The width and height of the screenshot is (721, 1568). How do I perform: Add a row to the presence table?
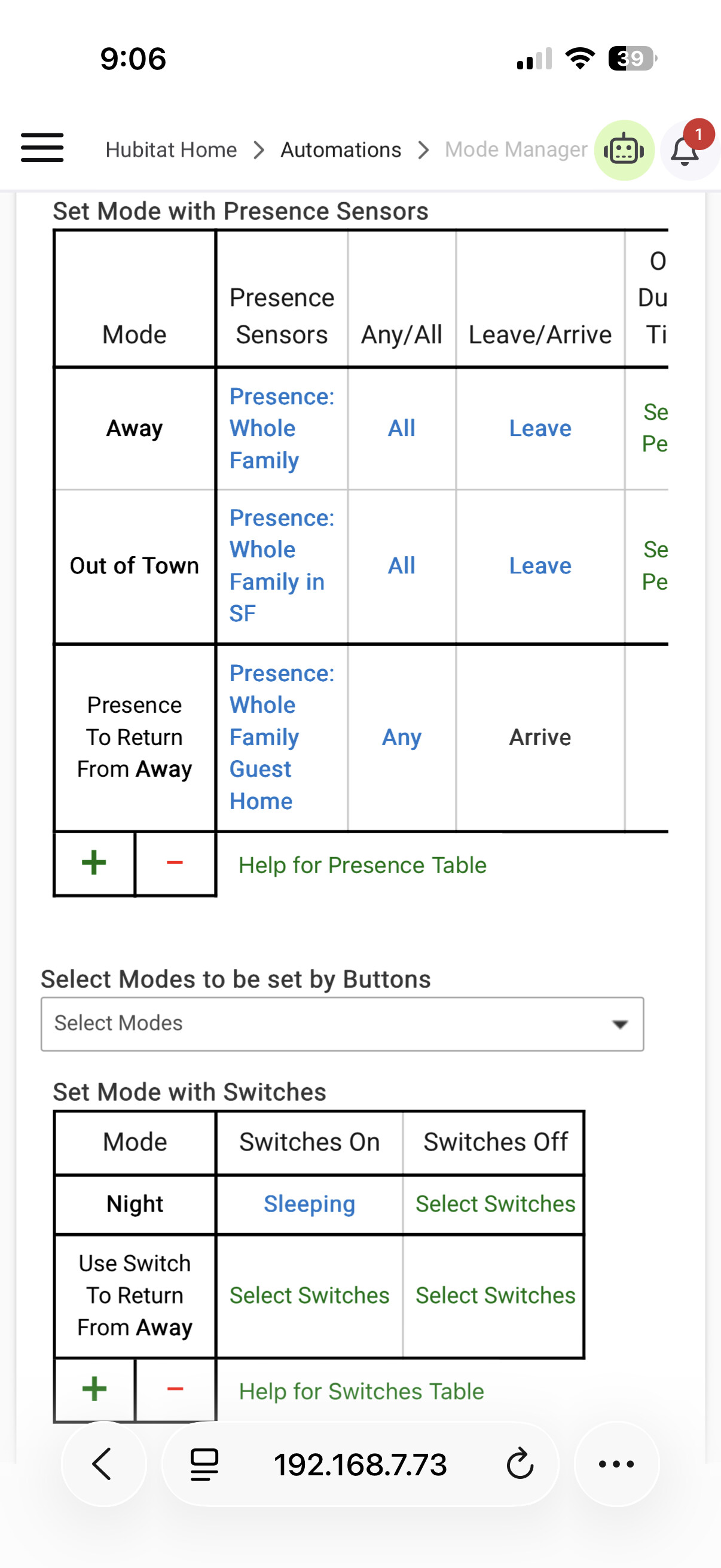pyautogui.click(x=94, y=863)
